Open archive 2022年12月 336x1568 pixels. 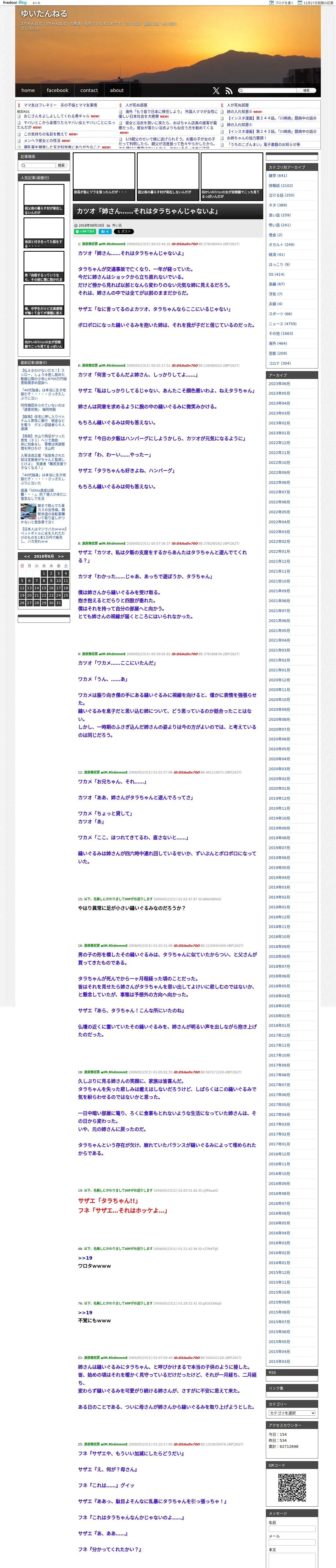[x=279, y=442]
